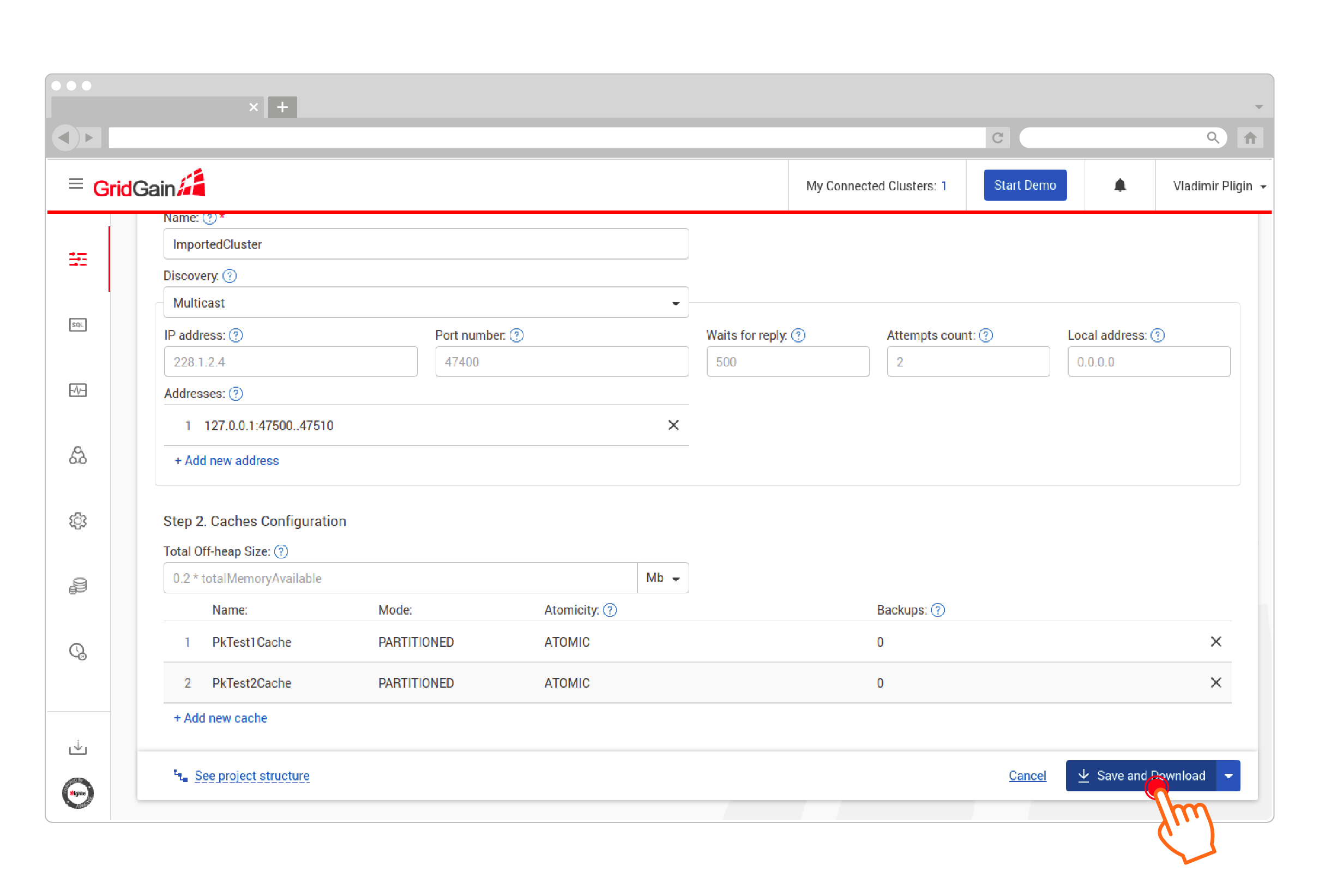The height and width of the screenshot is (896, 1319).
Task: Click ATOMIC value of PkTest2Cache
Action: pos(567,683)
